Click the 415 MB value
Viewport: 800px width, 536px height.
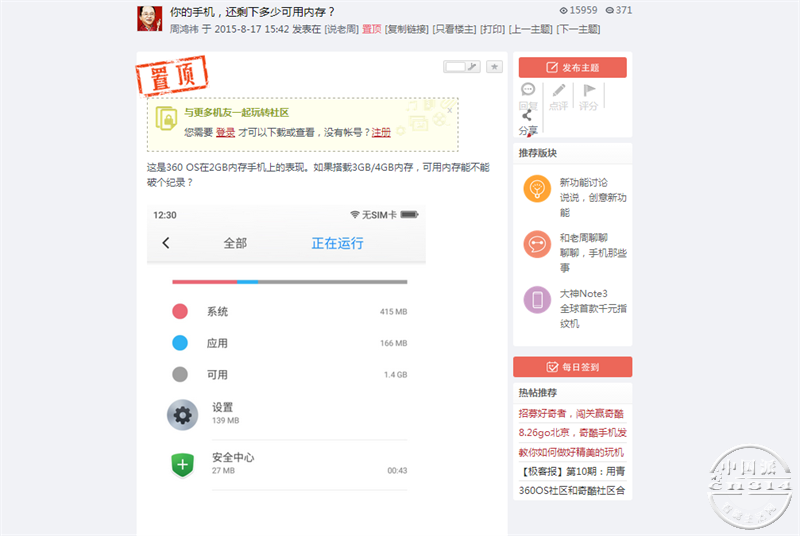(393, 312)
